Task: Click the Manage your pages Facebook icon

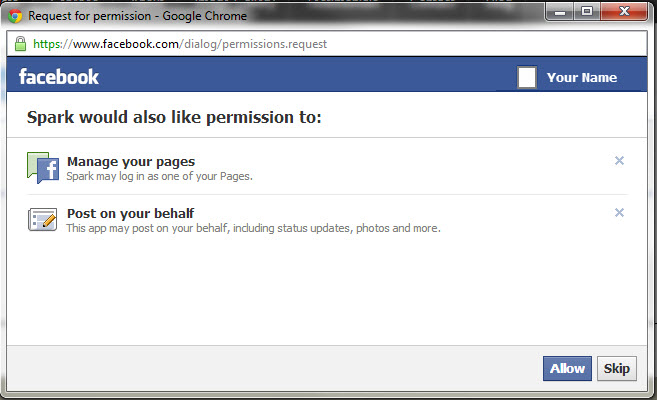Action: [43, 168]
